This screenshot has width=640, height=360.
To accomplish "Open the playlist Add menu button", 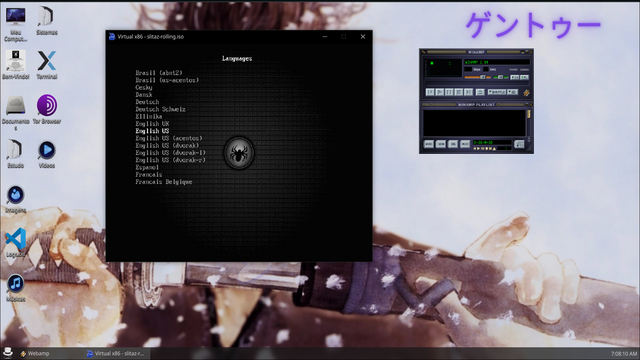I will (x=429, y=144).
